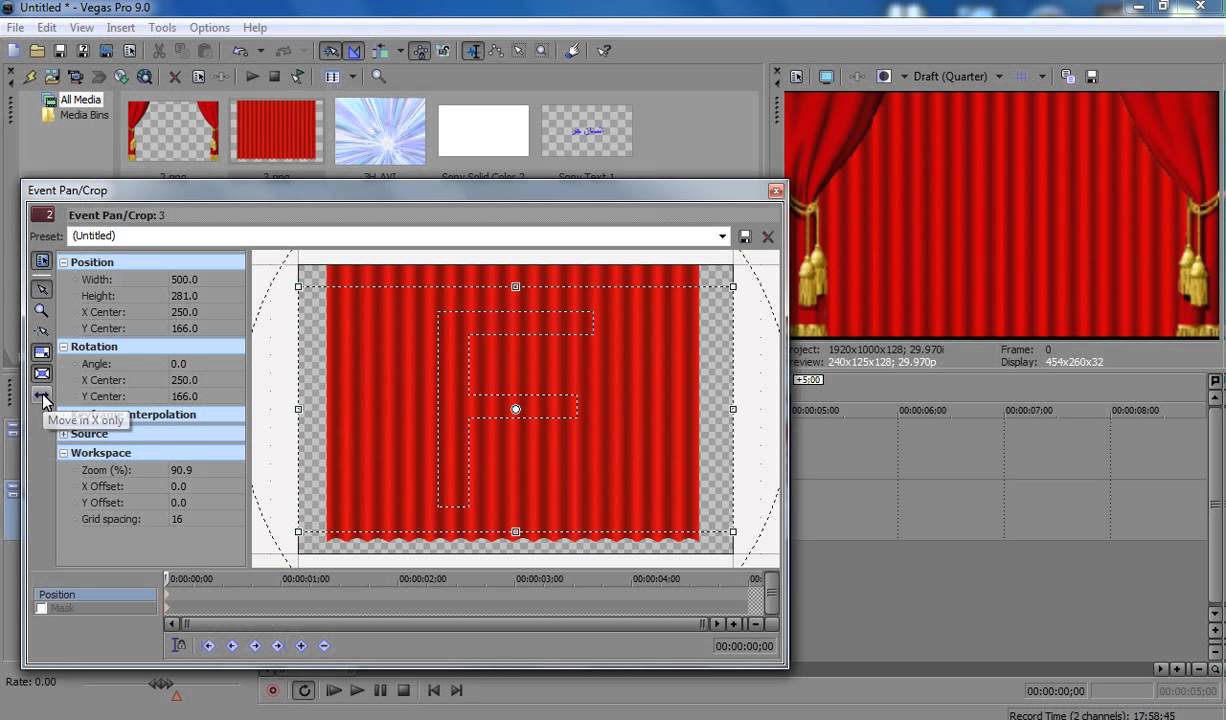Click Record button in transport bar
The image size is (1226, 720).
(272, 690)
